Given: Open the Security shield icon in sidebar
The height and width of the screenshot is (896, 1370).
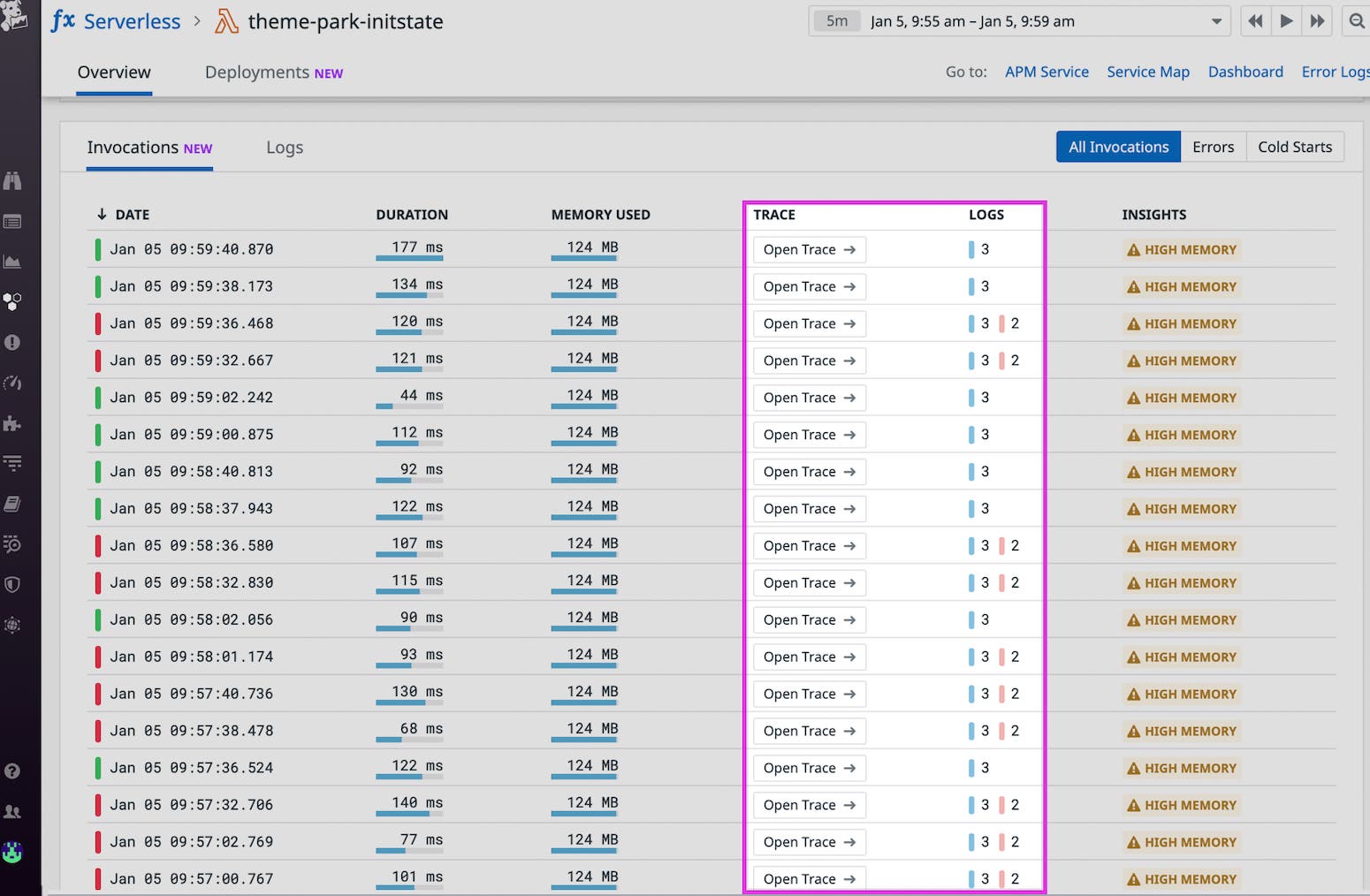Looking at the screenshot, I should pos(12,584).
